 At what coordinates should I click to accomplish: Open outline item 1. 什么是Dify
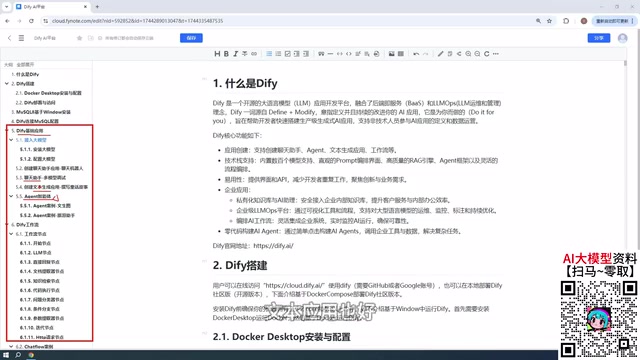(25, 74)
